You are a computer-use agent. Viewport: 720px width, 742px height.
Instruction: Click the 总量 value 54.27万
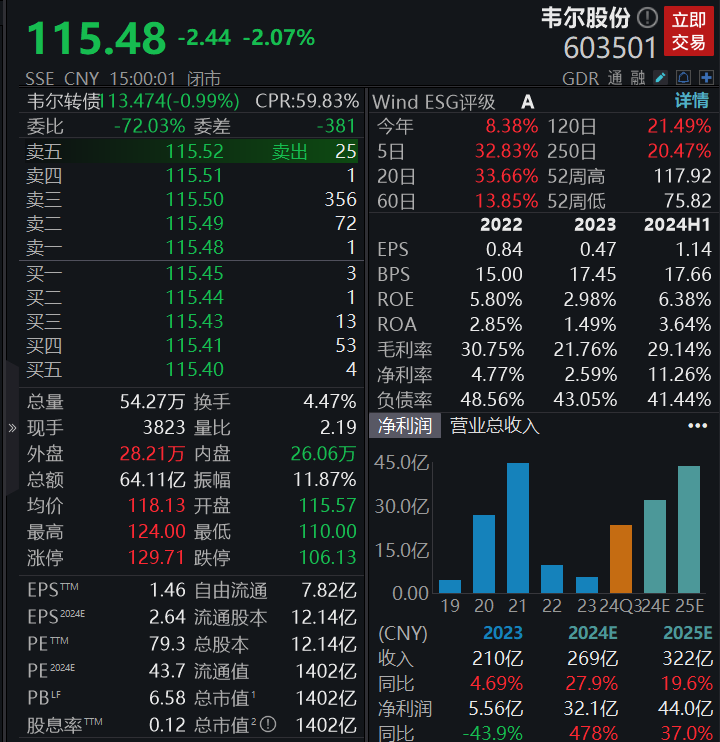coord(152,402)
